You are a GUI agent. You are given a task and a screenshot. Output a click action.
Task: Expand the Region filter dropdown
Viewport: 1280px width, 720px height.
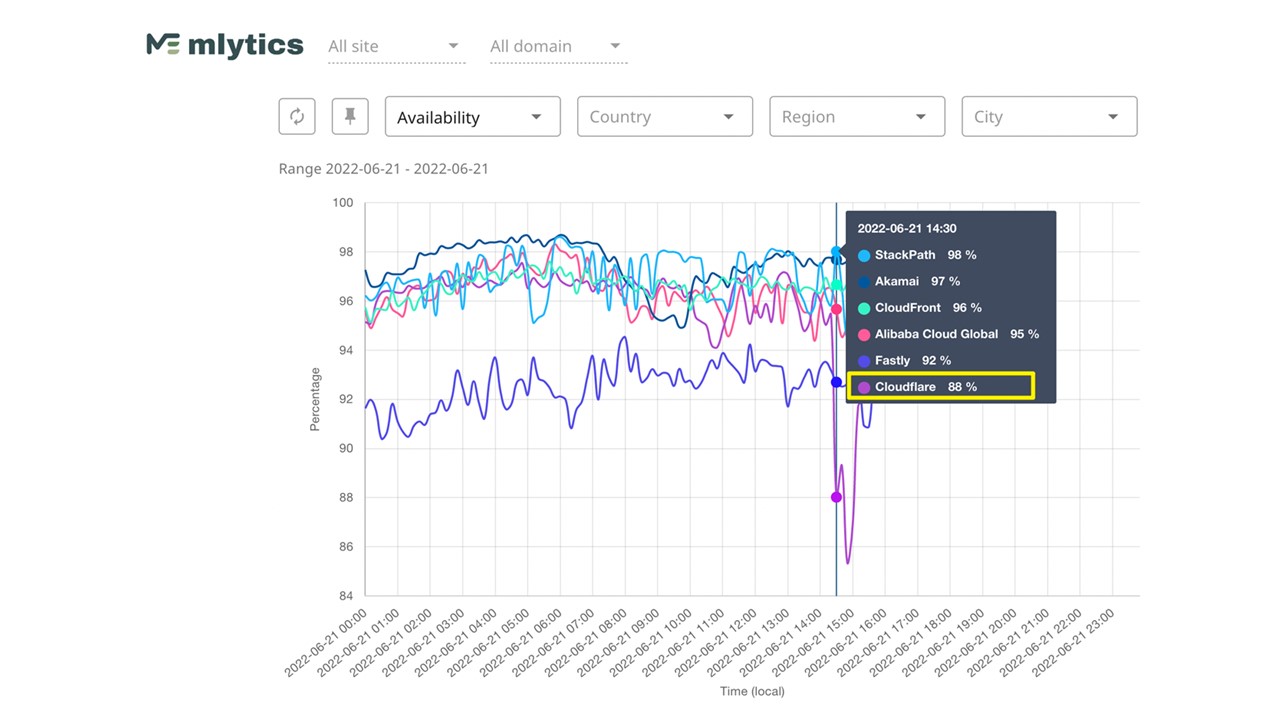point(857,117)
